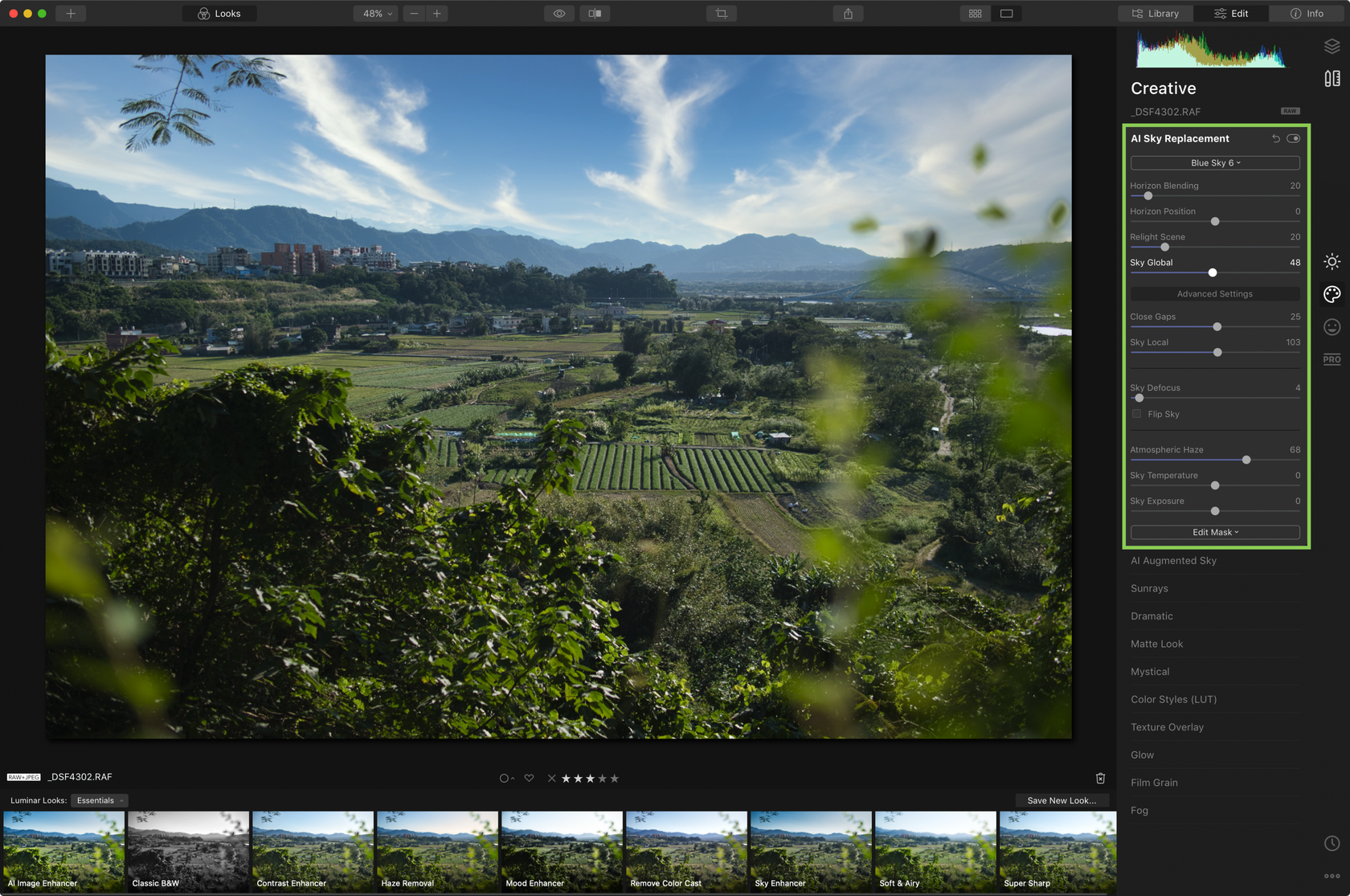Image resolution: width=1350 pixels, height=896 pixels.
Task: Set rating to one star
Action: click(x=566, y=778)
